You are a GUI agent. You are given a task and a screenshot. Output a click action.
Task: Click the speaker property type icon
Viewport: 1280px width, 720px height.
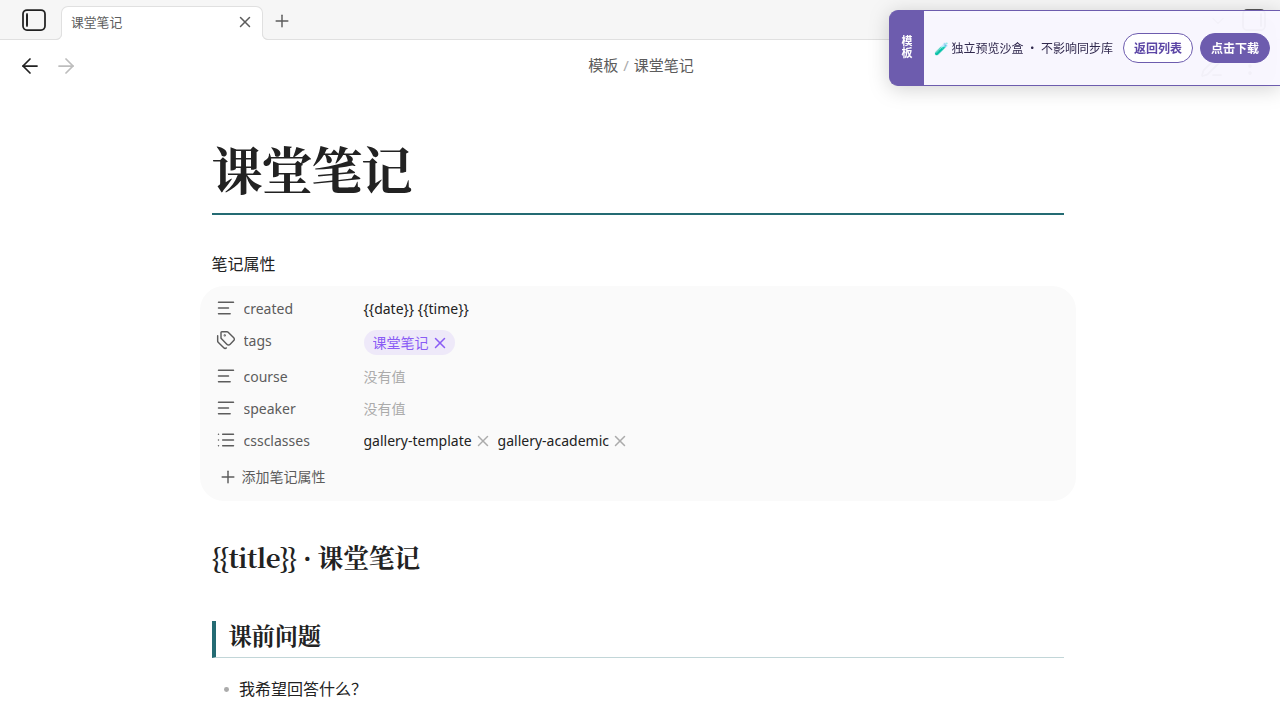[x=226, y=408]
